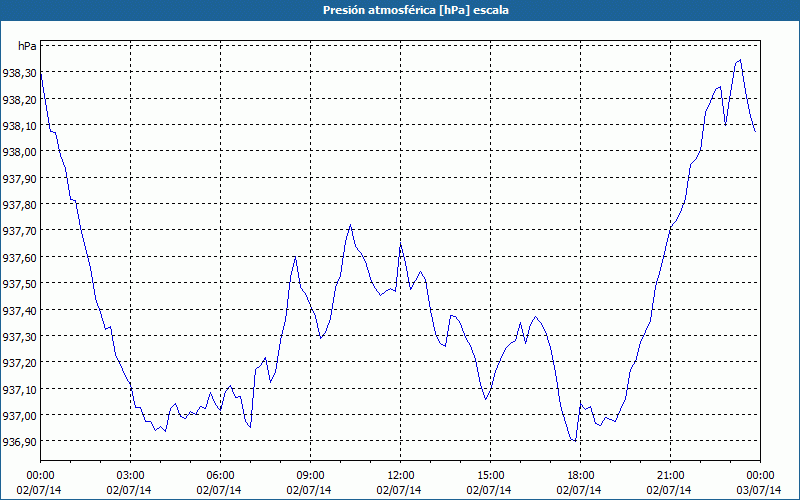This screenshot has width=800, height=500.
Task: Select the 938,20 y-axis label
Action: point(19,99)
